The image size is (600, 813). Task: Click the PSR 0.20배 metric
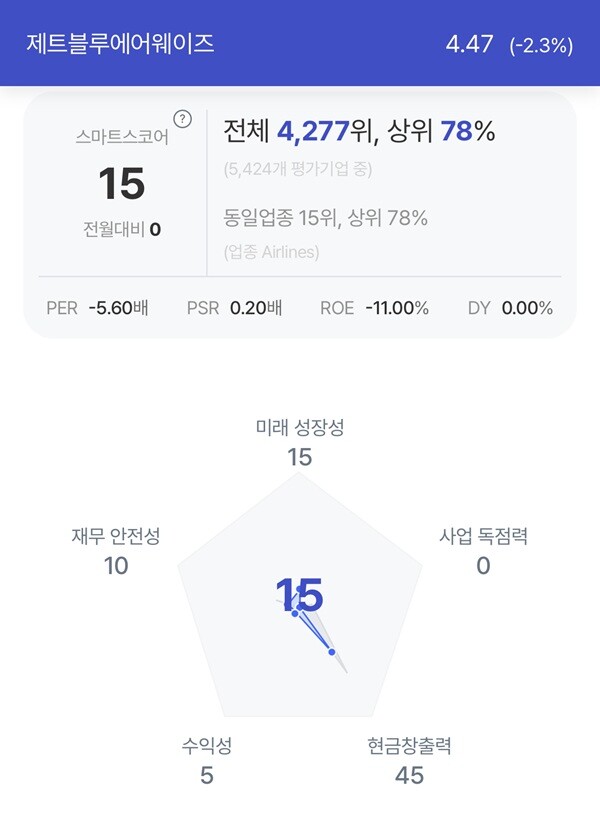pyautogui.click(x=234, y=308)
